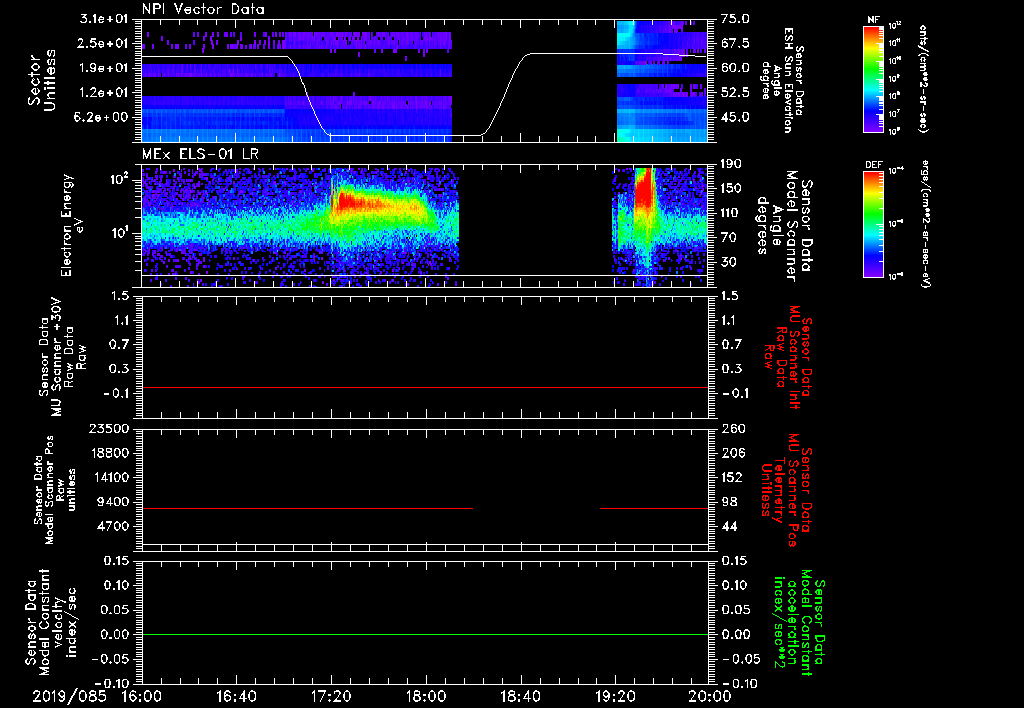1024x708 pixels.
Task: Click the 45.0 elevation angle tick label
Action: (x=736, y=117)
